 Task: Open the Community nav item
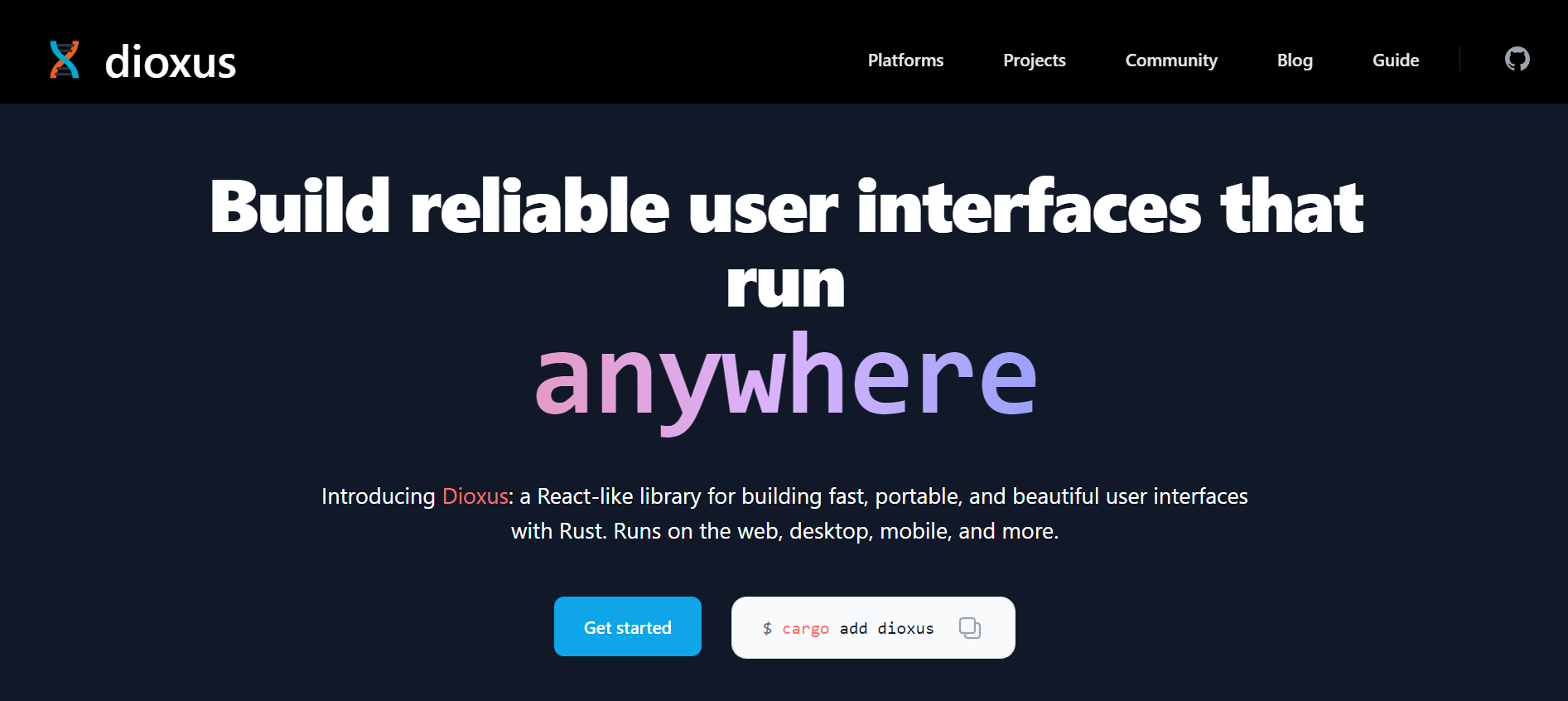pyautogui.click(x=1170, y=60)
